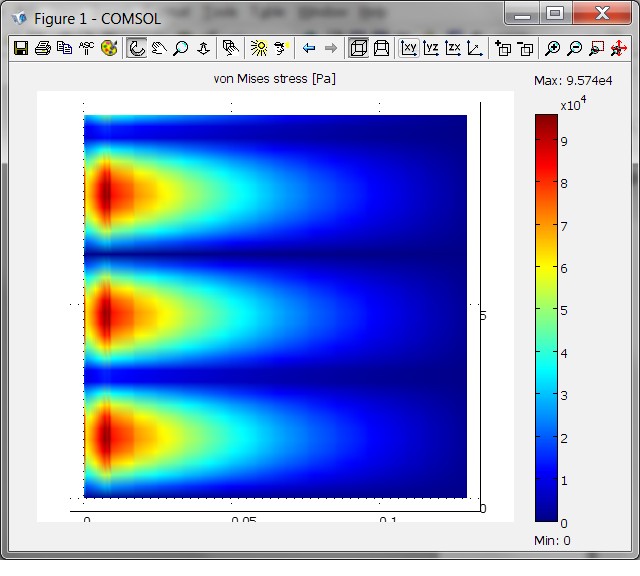Click the Zoom In icon
640x576 pixels.
[x=553, y=48]
